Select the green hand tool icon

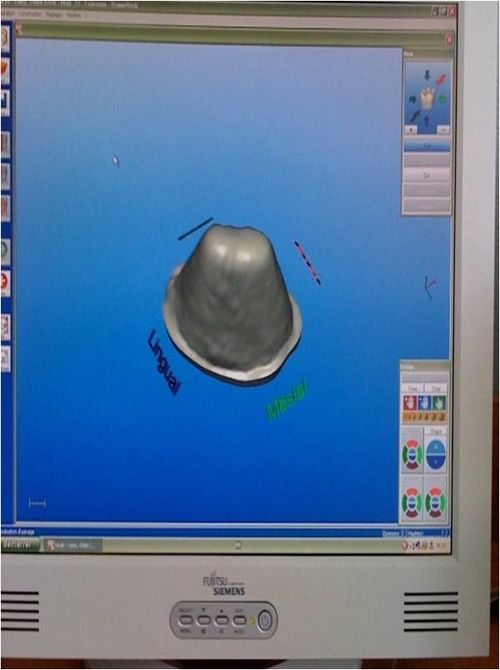pyautogui.click(x=438, y=403)
